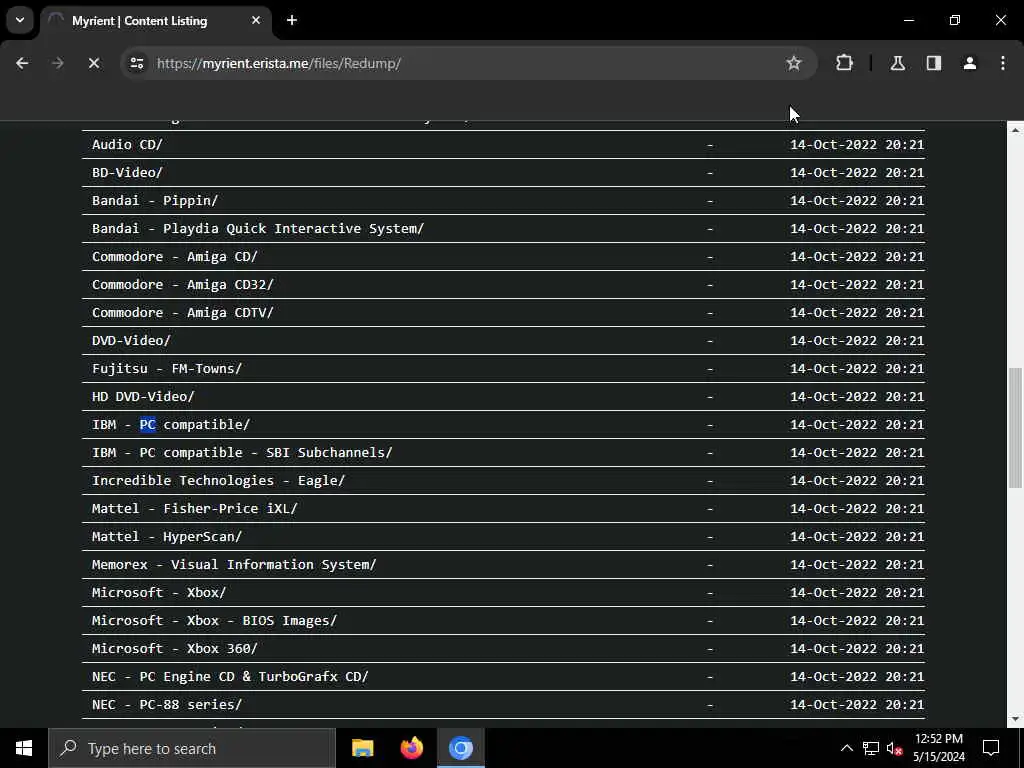The image size is (1024, 768).
Task: Open a new browser tab
Action: click(x=292, y=21)
